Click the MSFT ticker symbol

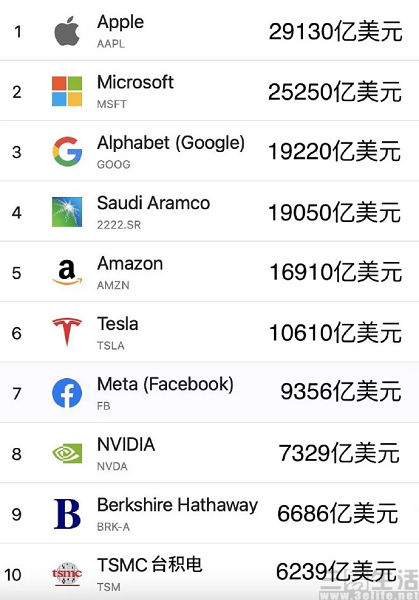tap(111, 104)
